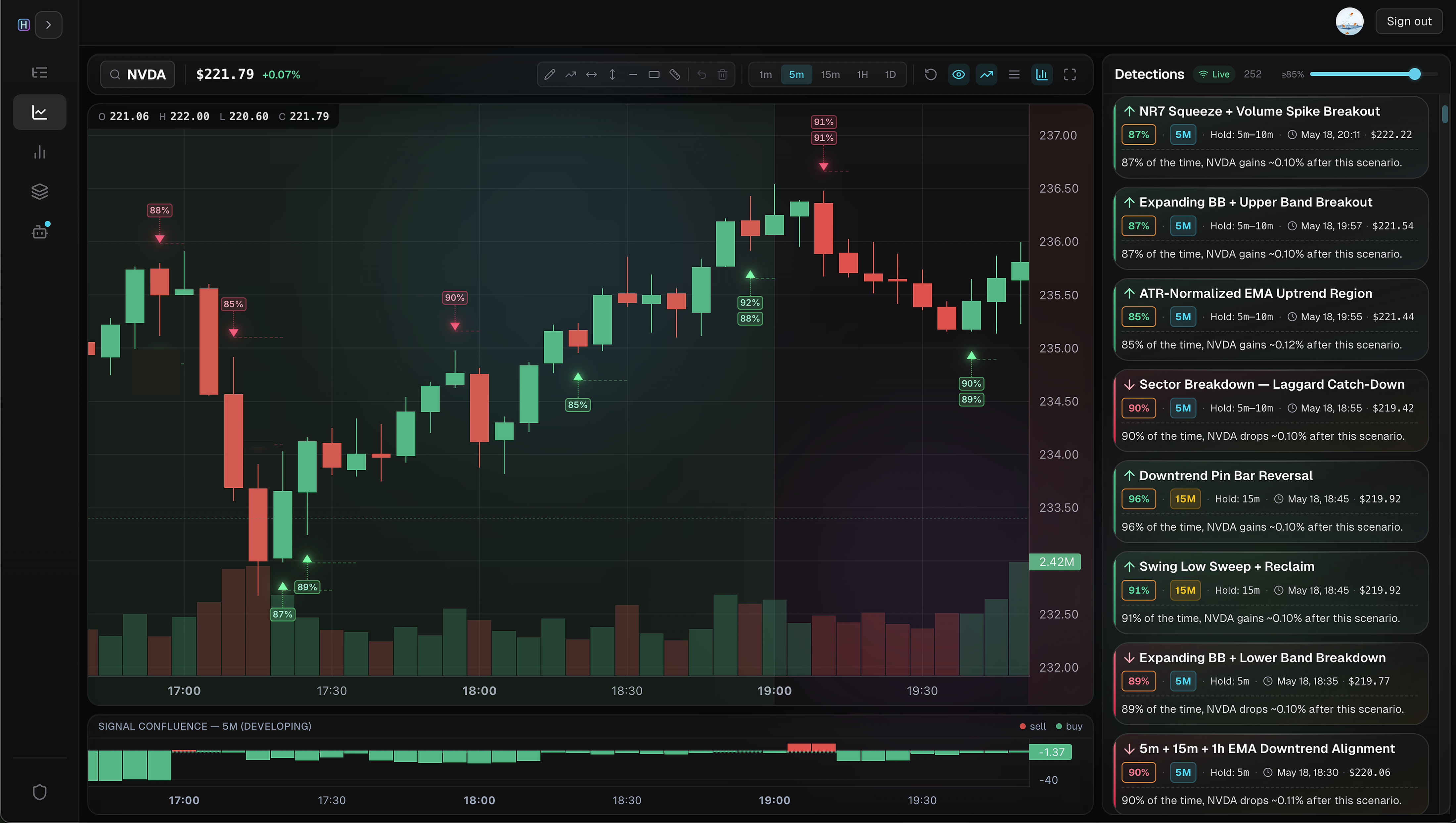
Task: Click the 92% buy marker label on chart
Action: [750, 303]
